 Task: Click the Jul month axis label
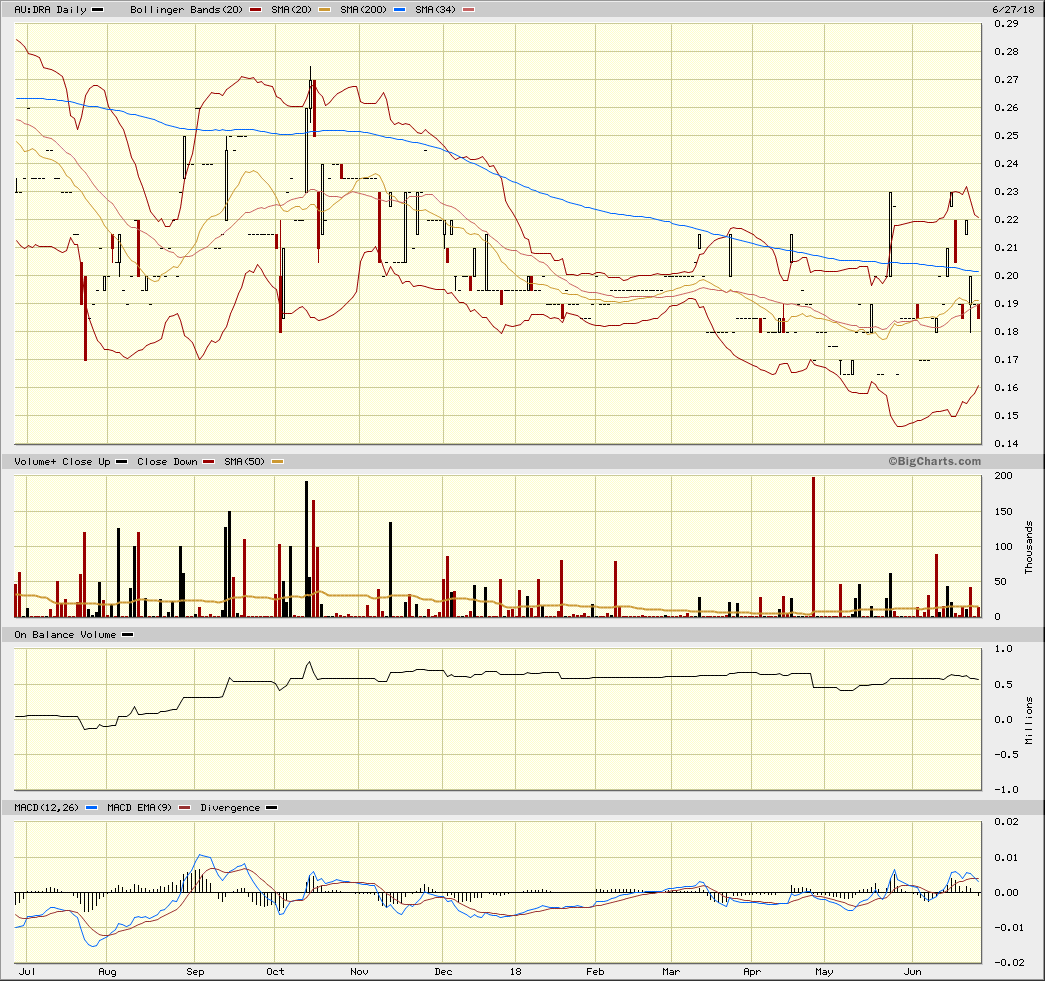point(27,972)
